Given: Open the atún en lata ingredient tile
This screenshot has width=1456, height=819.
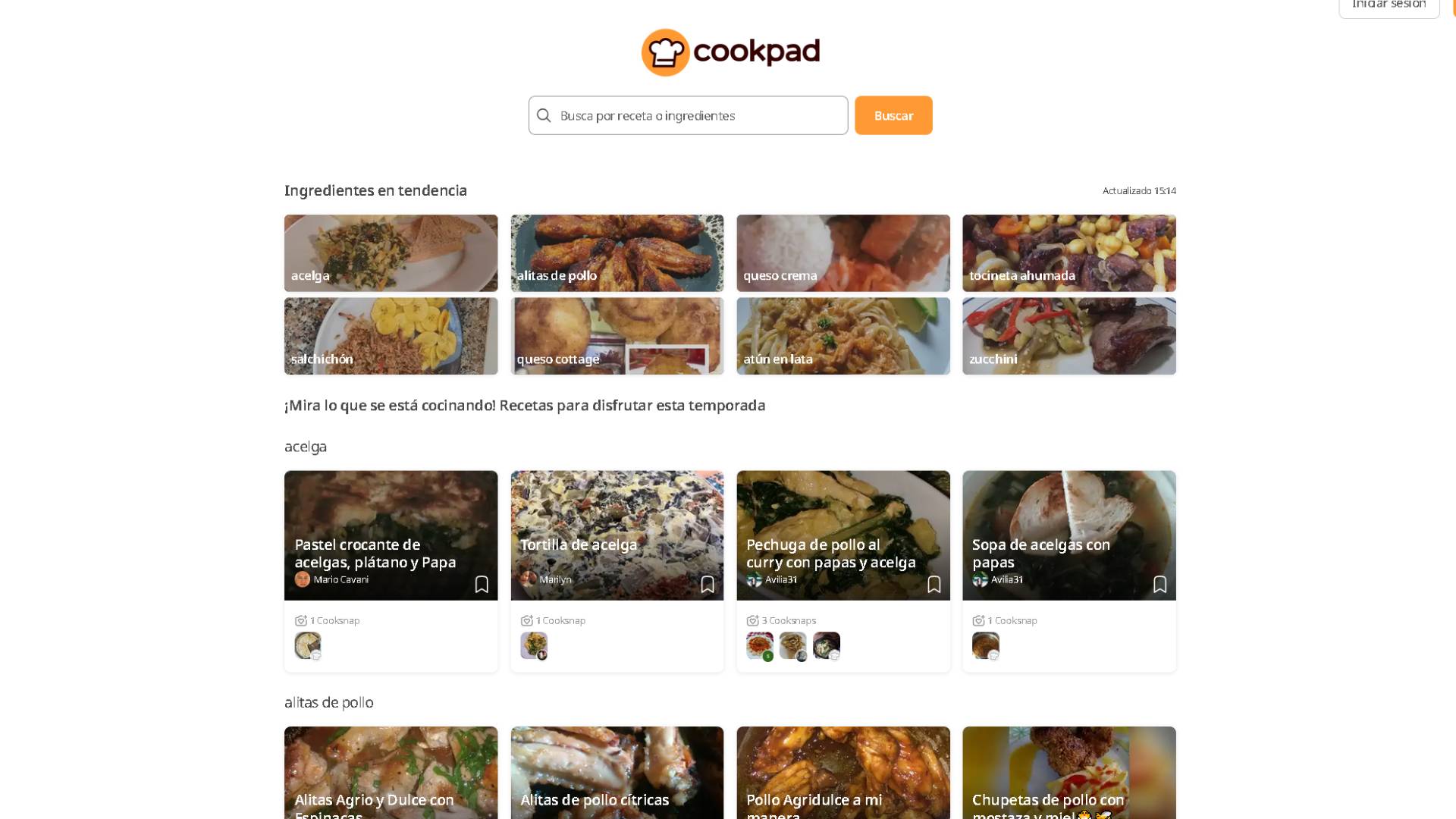Looking at the screenshot, I should pos(843,336).
